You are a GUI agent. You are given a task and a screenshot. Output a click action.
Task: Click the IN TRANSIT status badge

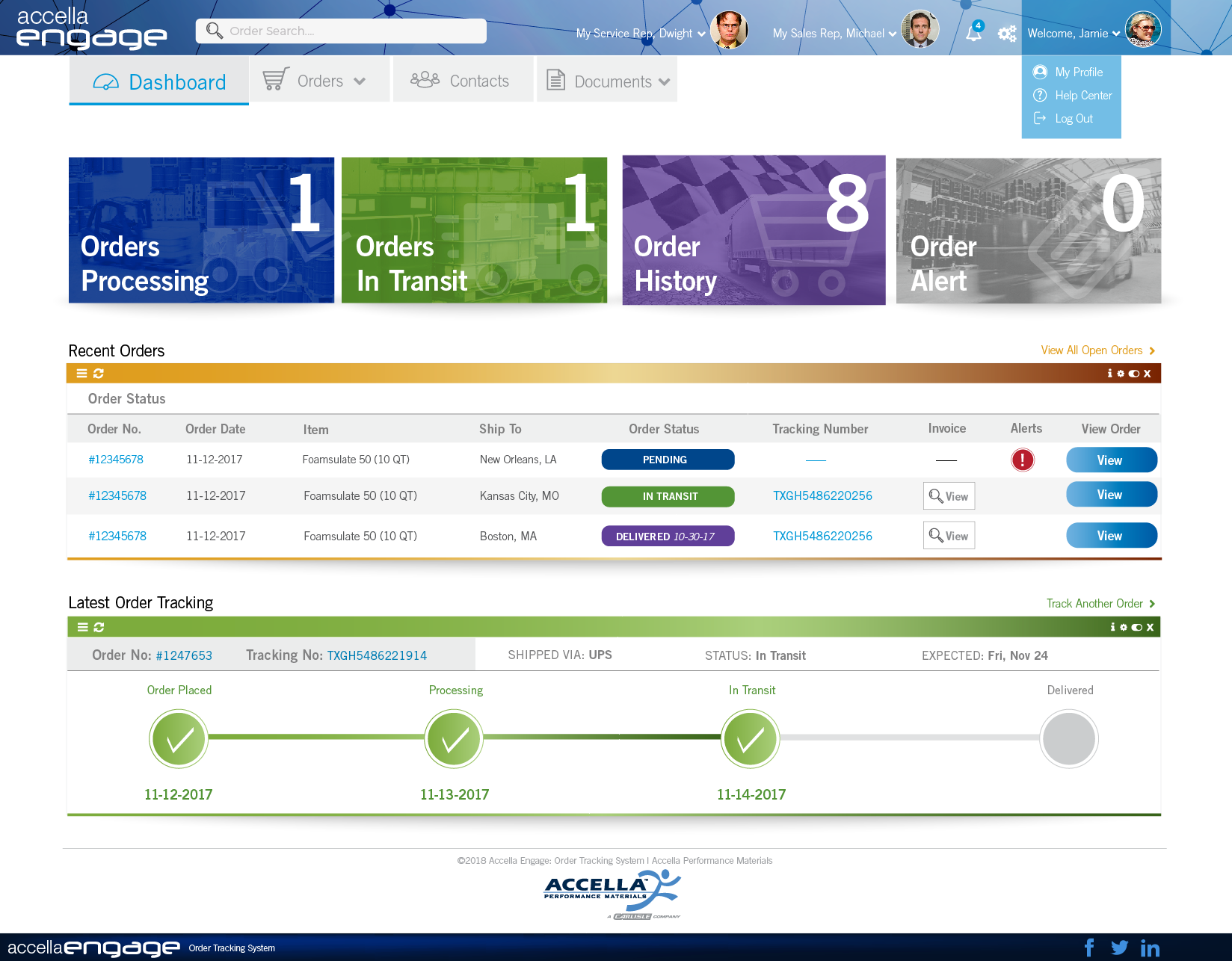[668, 496]
